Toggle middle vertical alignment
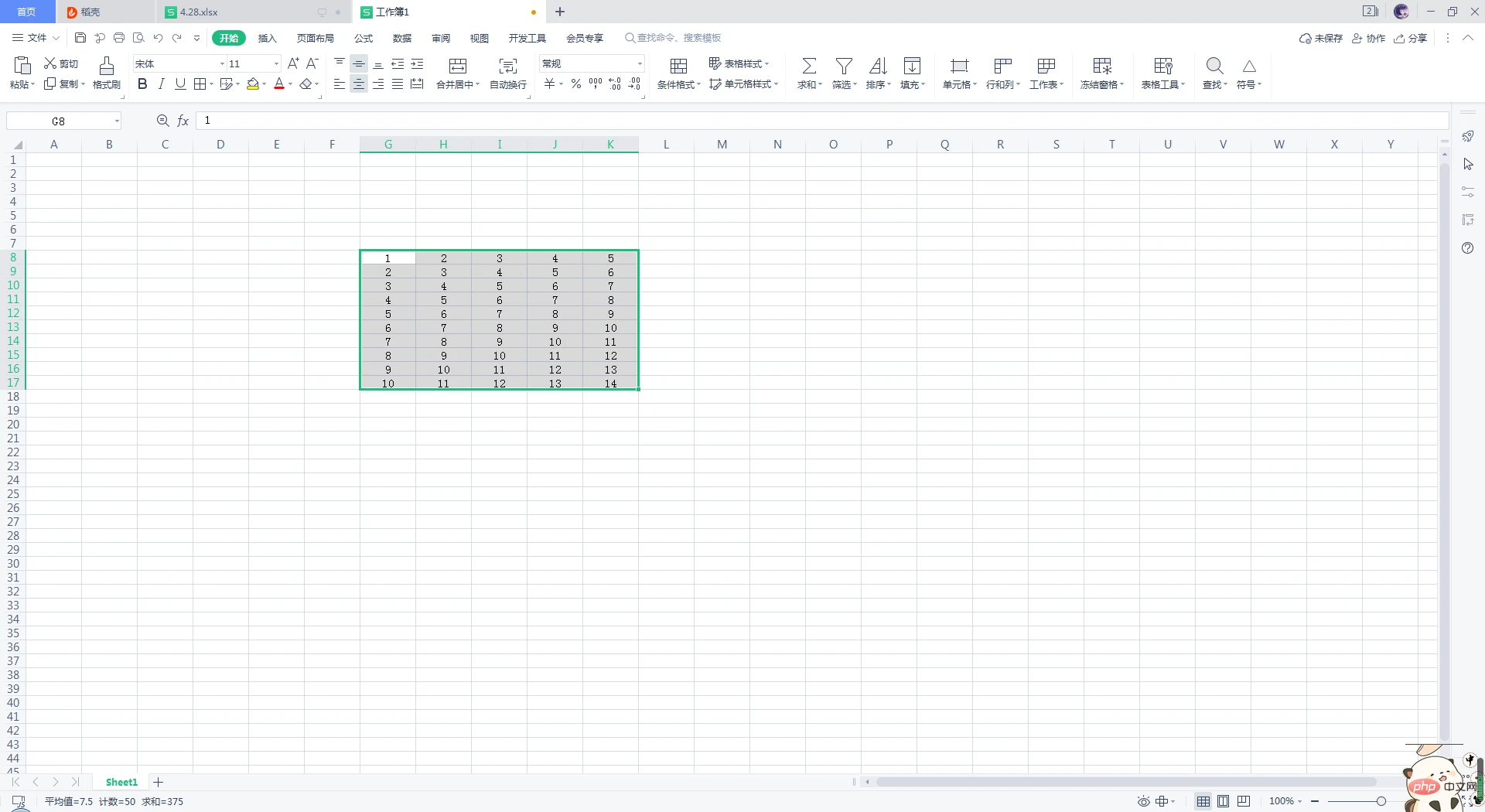The height and width of the screenshot is (812, 1485). 359,63
